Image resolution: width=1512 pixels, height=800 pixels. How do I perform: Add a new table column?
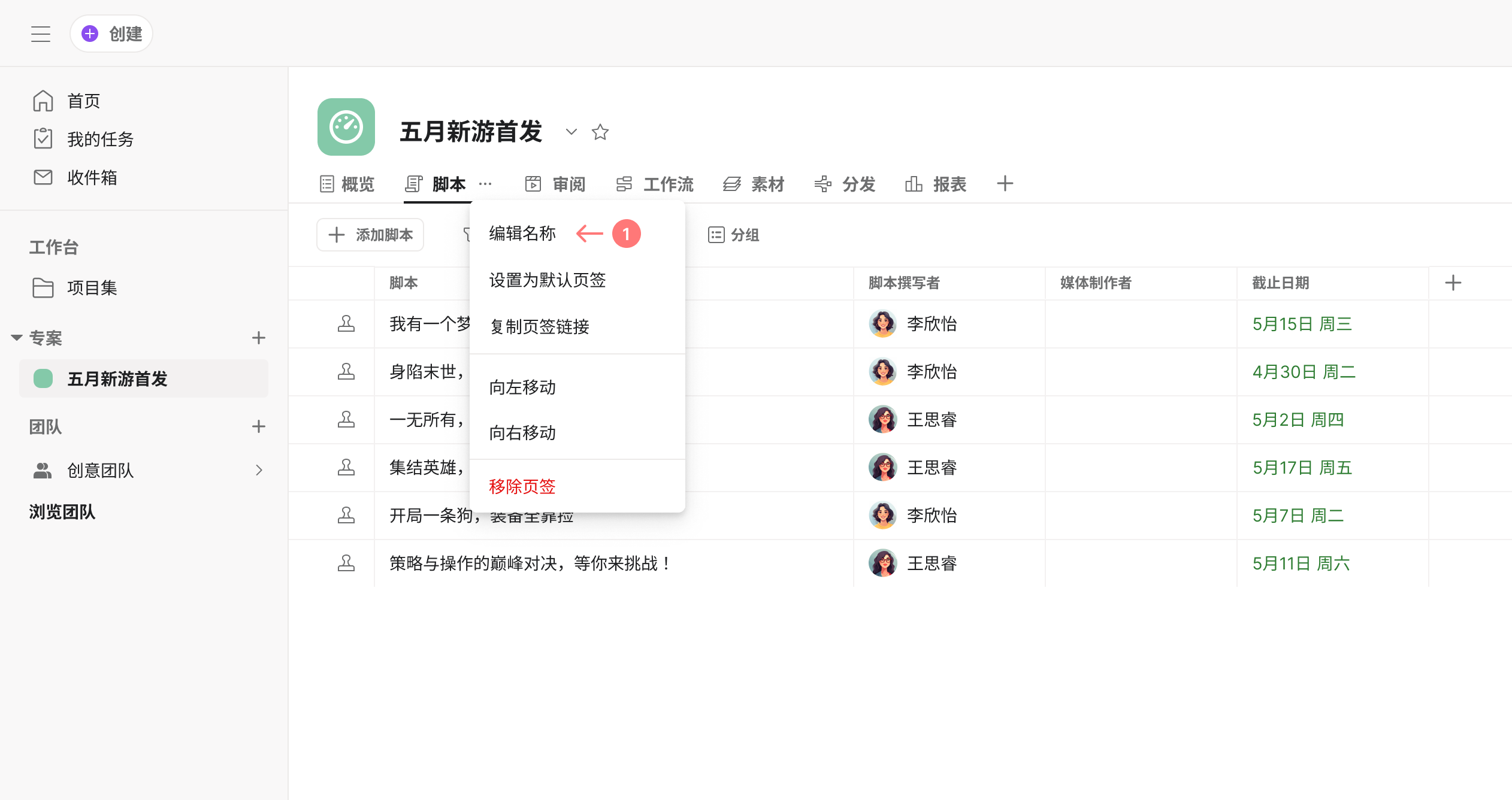click(x=1453, y=283)
